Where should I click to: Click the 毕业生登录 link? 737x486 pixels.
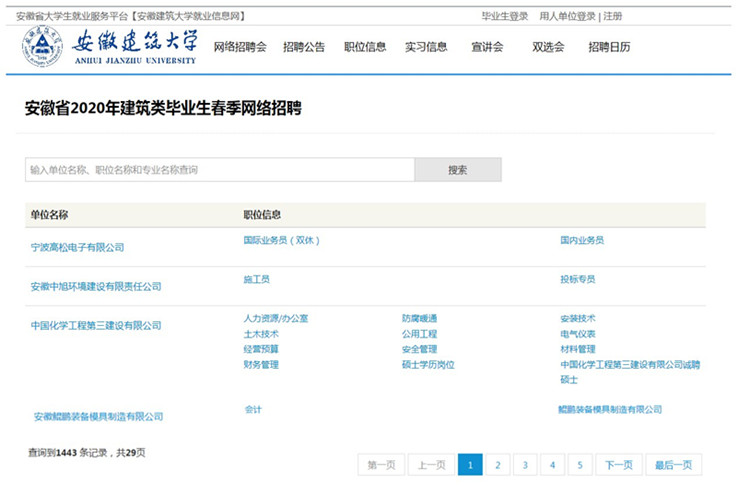(505, 16)
